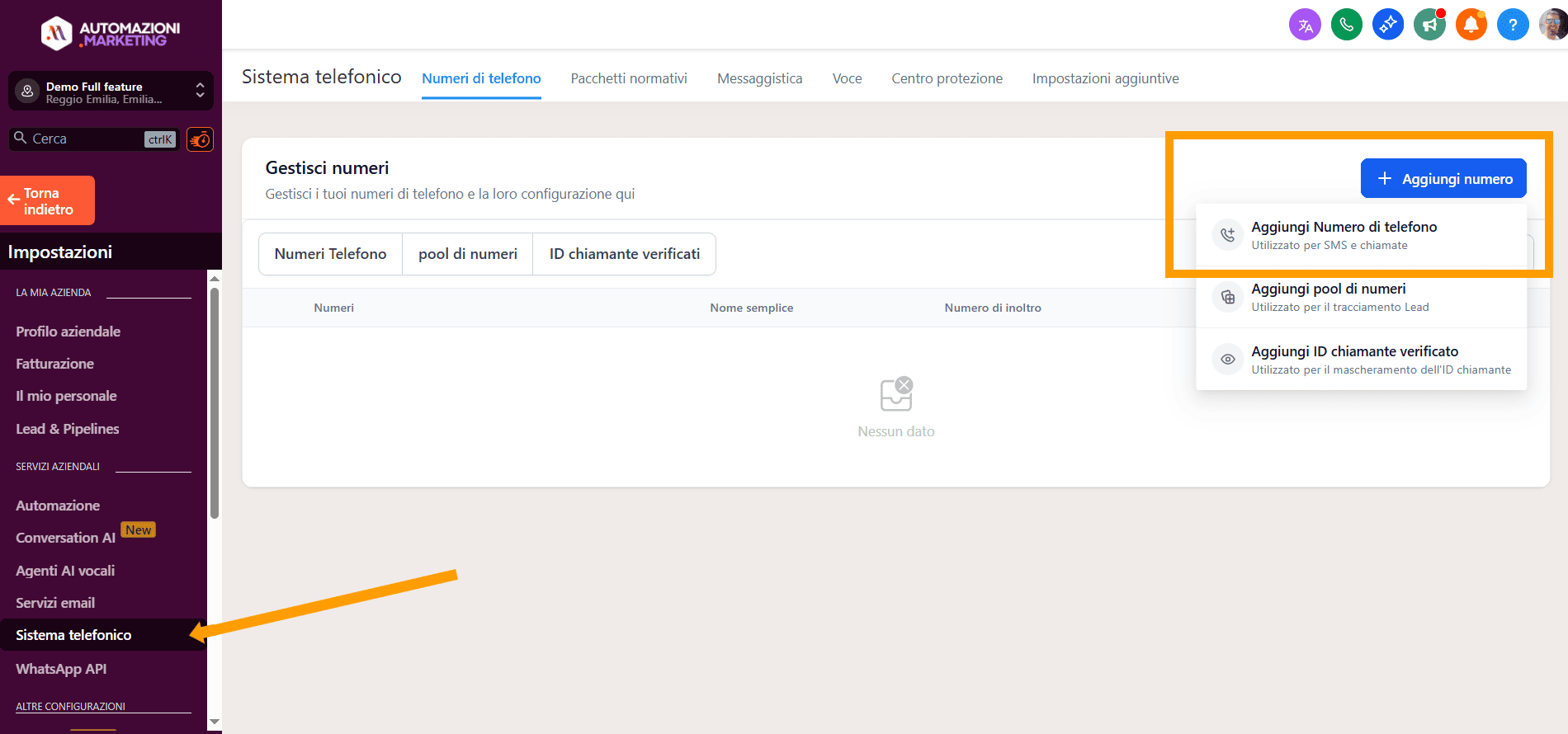Switch to the Centro protezione tab
The image size is (1568, 734).
(947, 78)
